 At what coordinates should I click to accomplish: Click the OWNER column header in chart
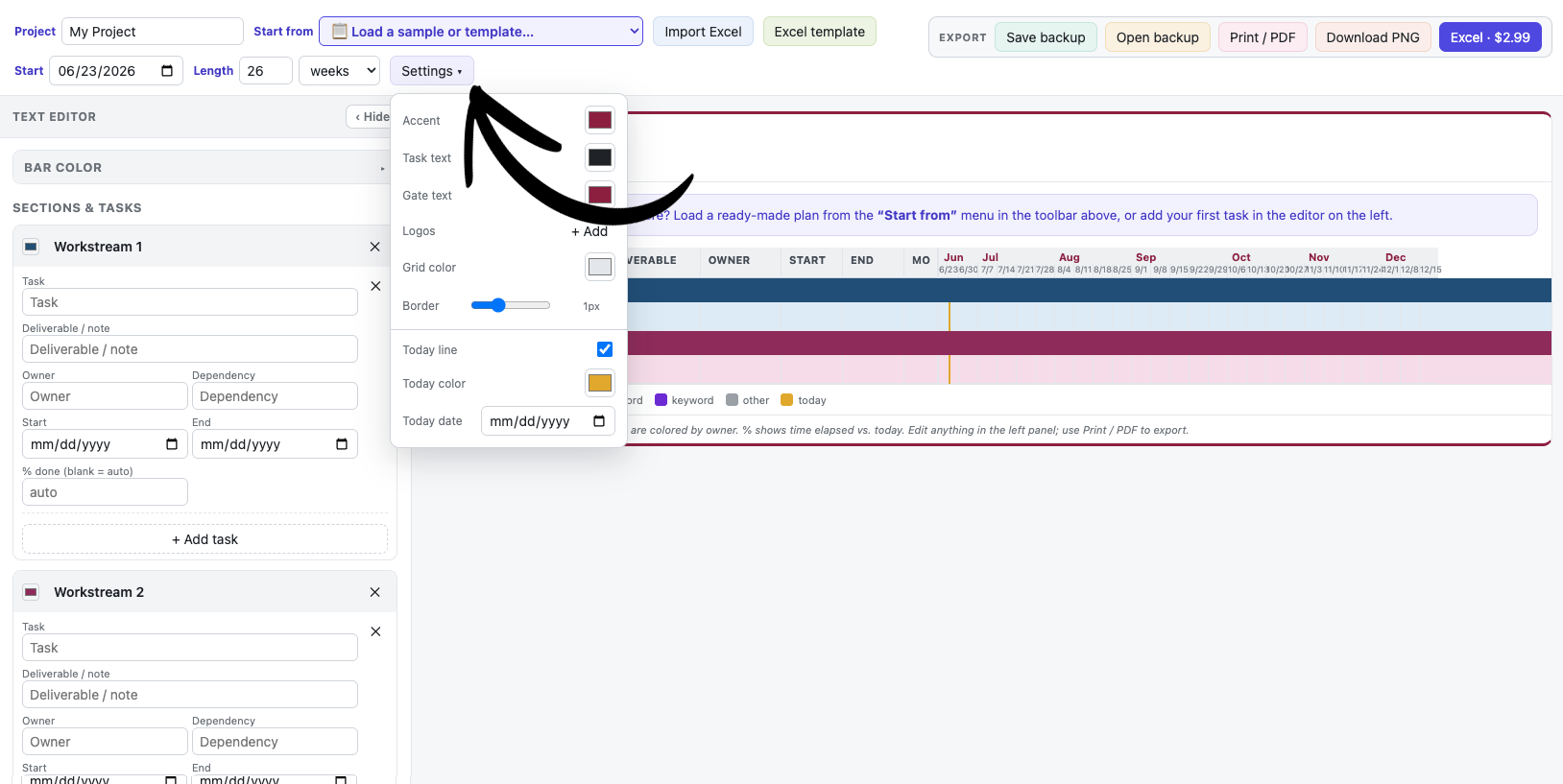(729, 260)
